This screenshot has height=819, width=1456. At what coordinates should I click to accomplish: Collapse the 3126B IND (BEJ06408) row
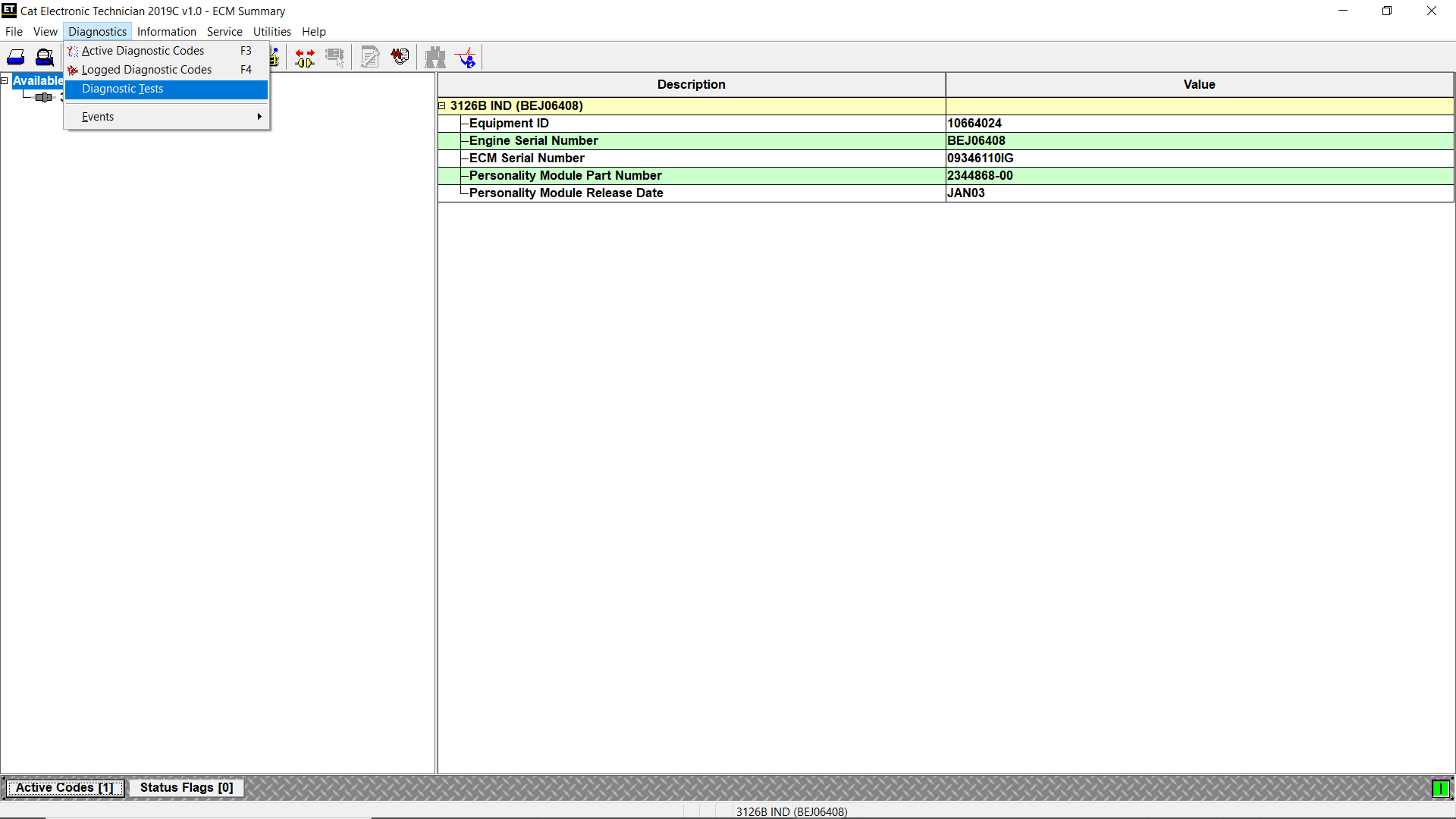click(x=442, y=106)
